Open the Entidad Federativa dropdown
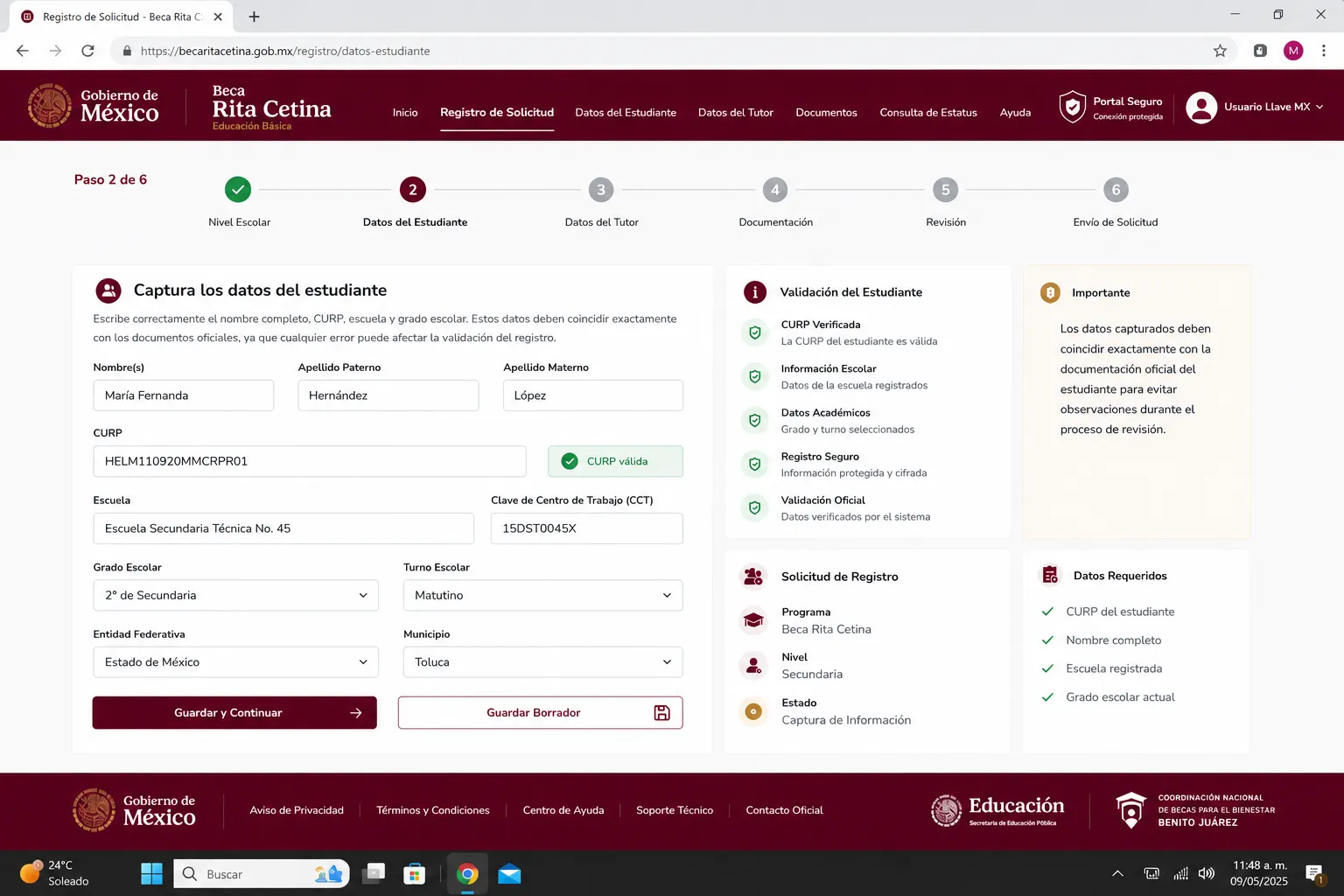Image resolution: width=1344 pixels, height=896 pixels. pyautogui.click(x=236, y=662)
